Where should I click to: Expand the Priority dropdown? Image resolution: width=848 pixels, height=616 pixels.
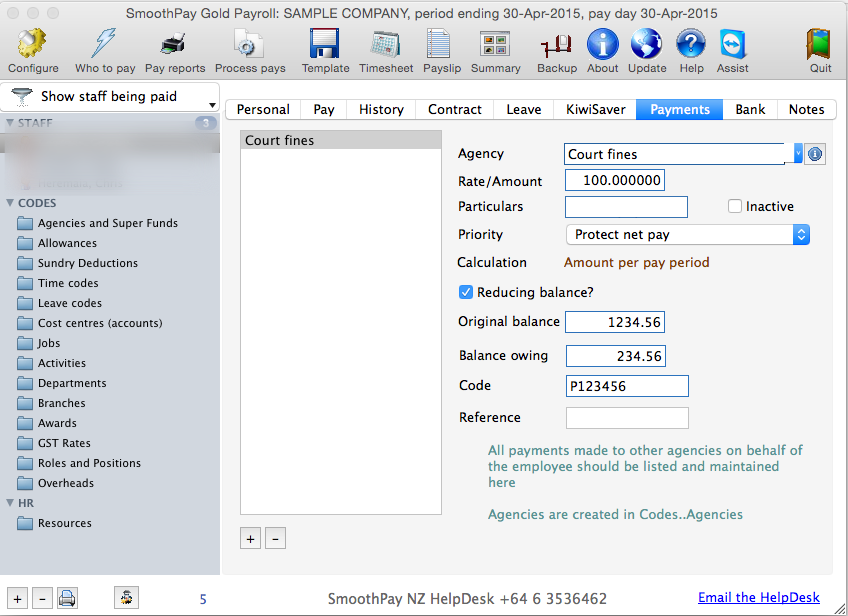tap(800, 235)
